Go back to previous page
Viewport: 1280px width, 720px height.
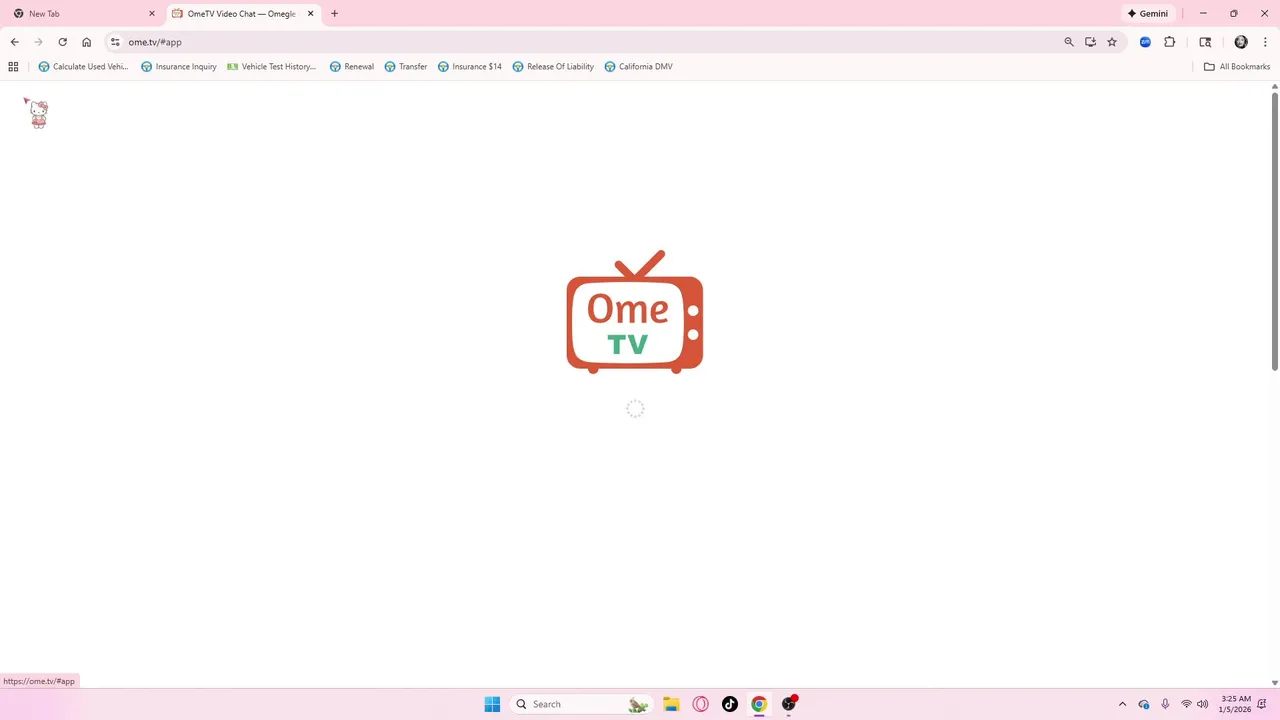[14, 42]
